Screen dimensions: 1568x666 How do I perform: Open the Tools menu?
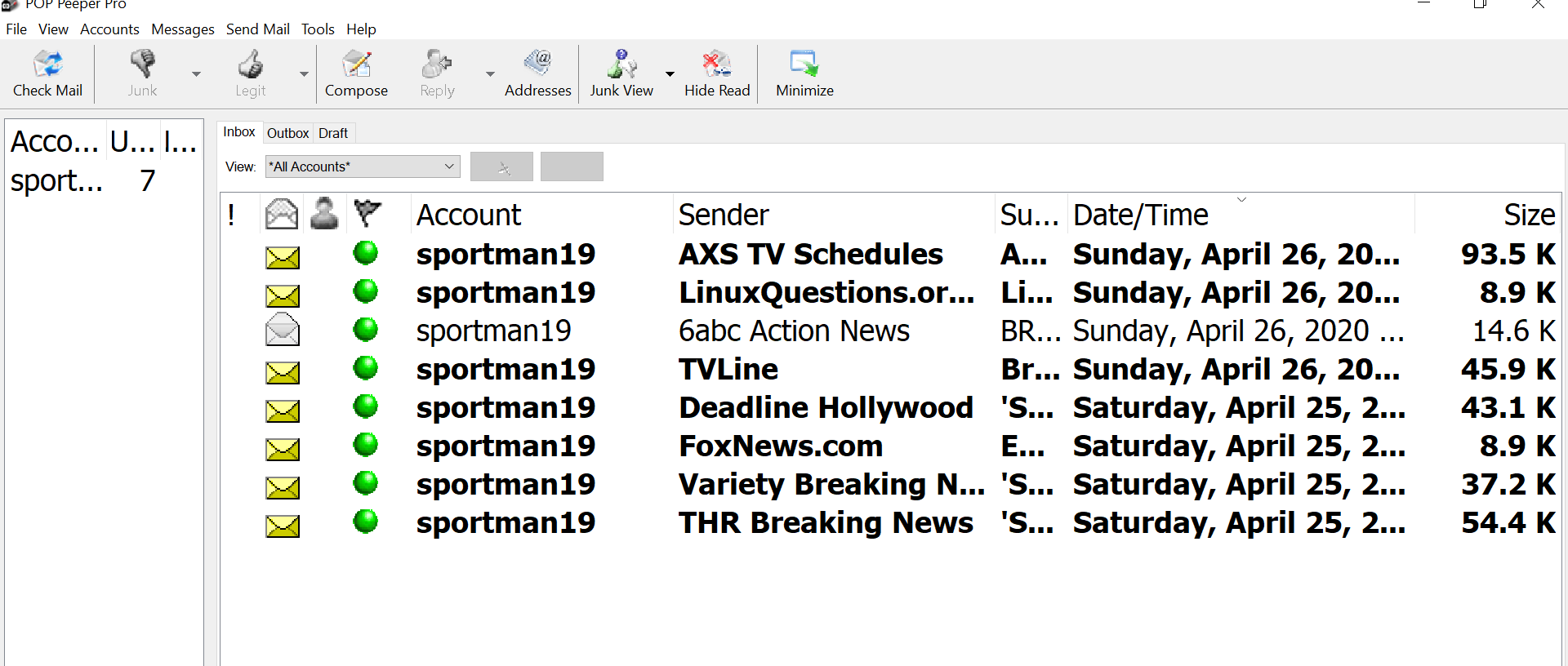[318, 29]
